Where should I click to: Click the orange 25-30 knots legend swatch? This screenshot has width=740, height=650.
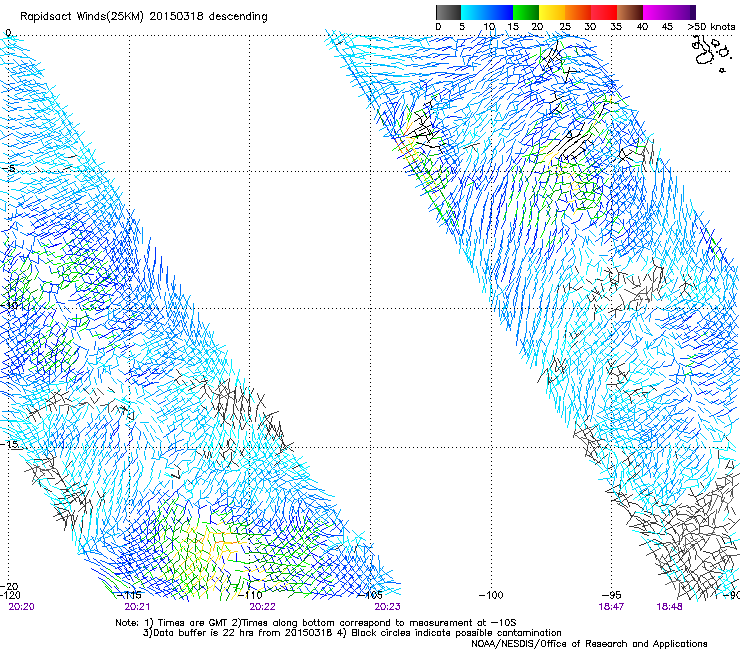tap(578, 12)
